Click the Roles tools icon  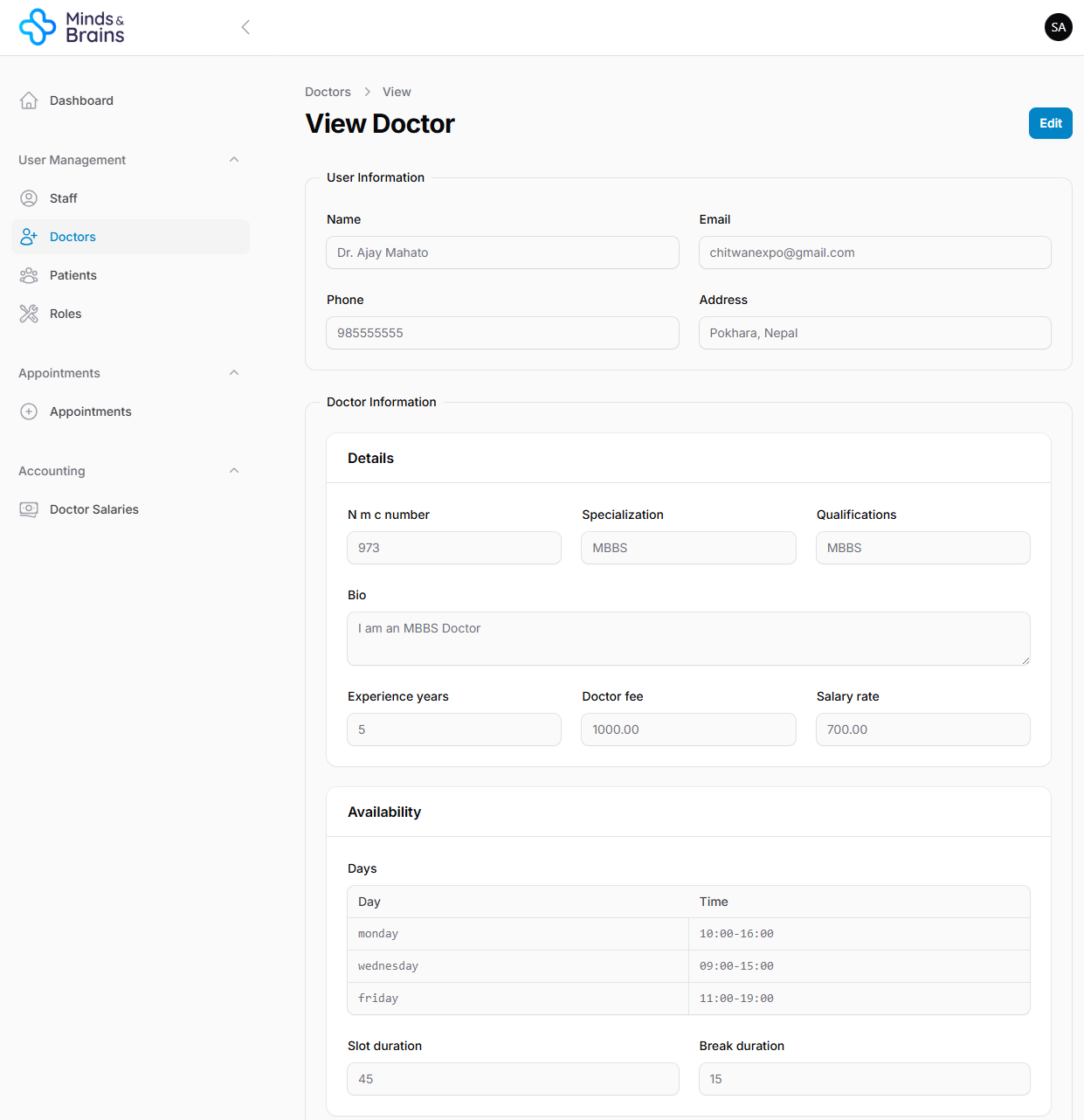click(x=29, y=314)
